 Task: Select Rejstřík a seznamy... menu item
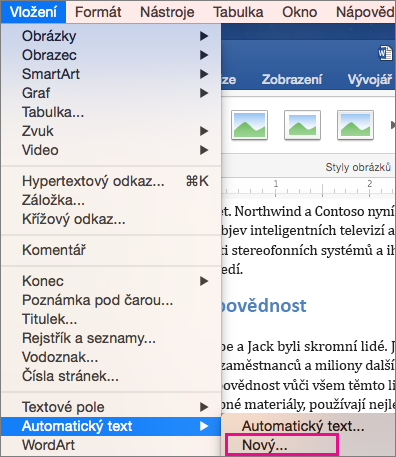pyautogui.click(x=111, y=338)
